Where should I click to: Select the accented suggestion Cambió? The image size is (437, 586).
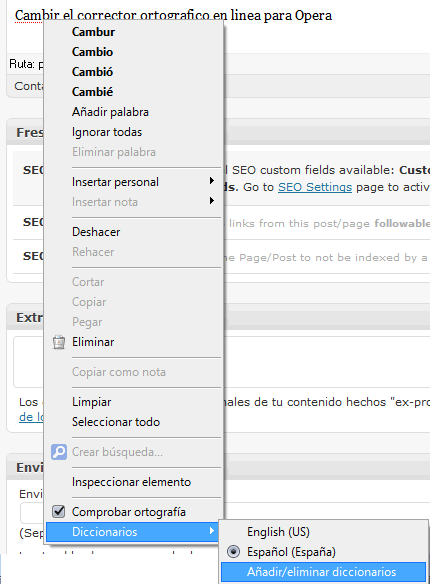[x=92, y=72]
